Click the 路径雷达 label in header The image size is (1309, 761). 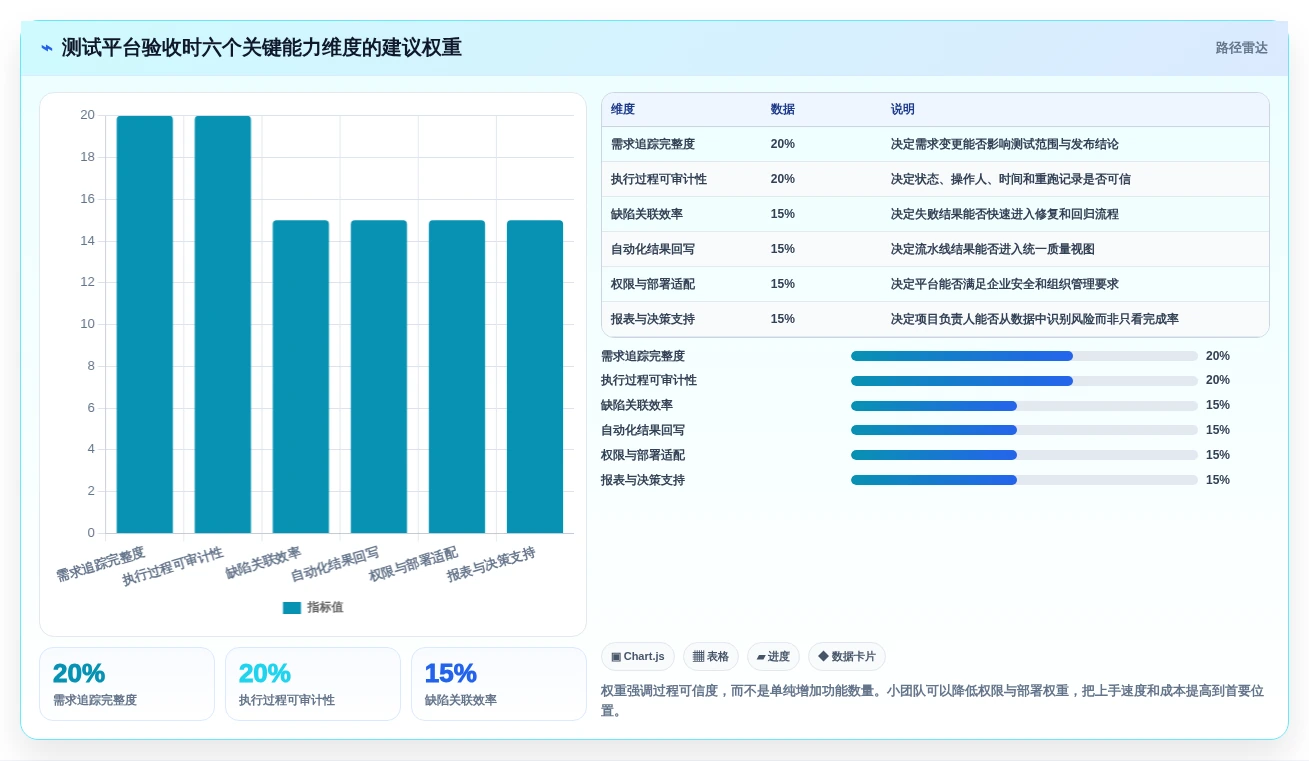pos(1241,48)
